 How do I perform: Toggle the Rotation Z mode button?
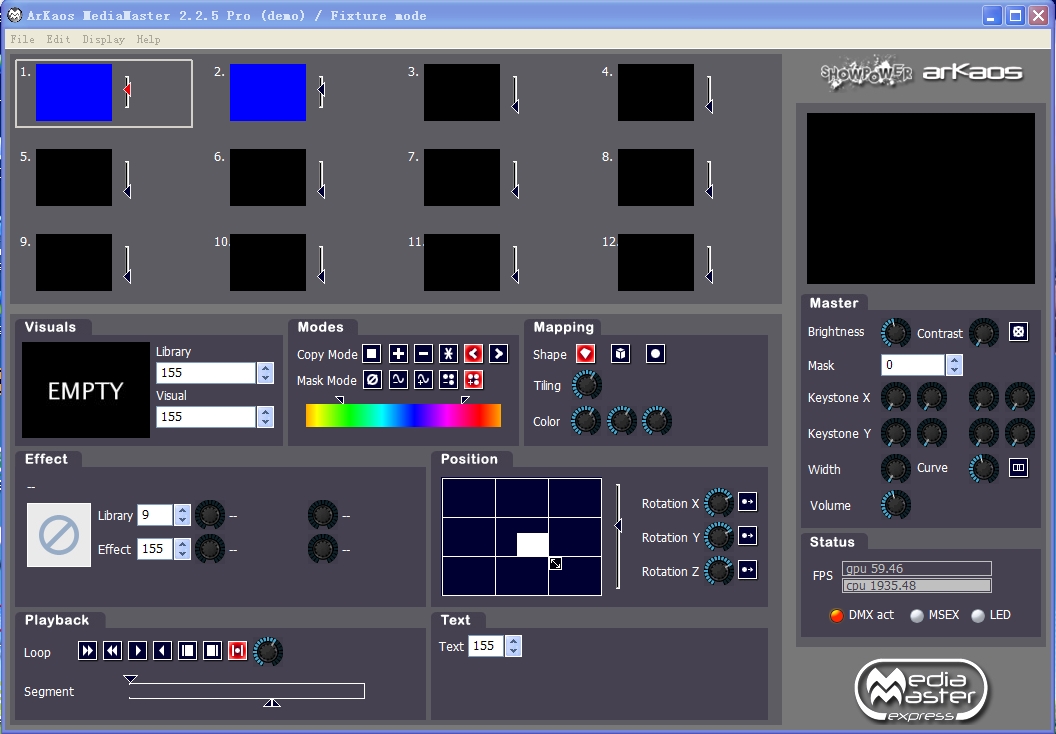click(748, 570)
